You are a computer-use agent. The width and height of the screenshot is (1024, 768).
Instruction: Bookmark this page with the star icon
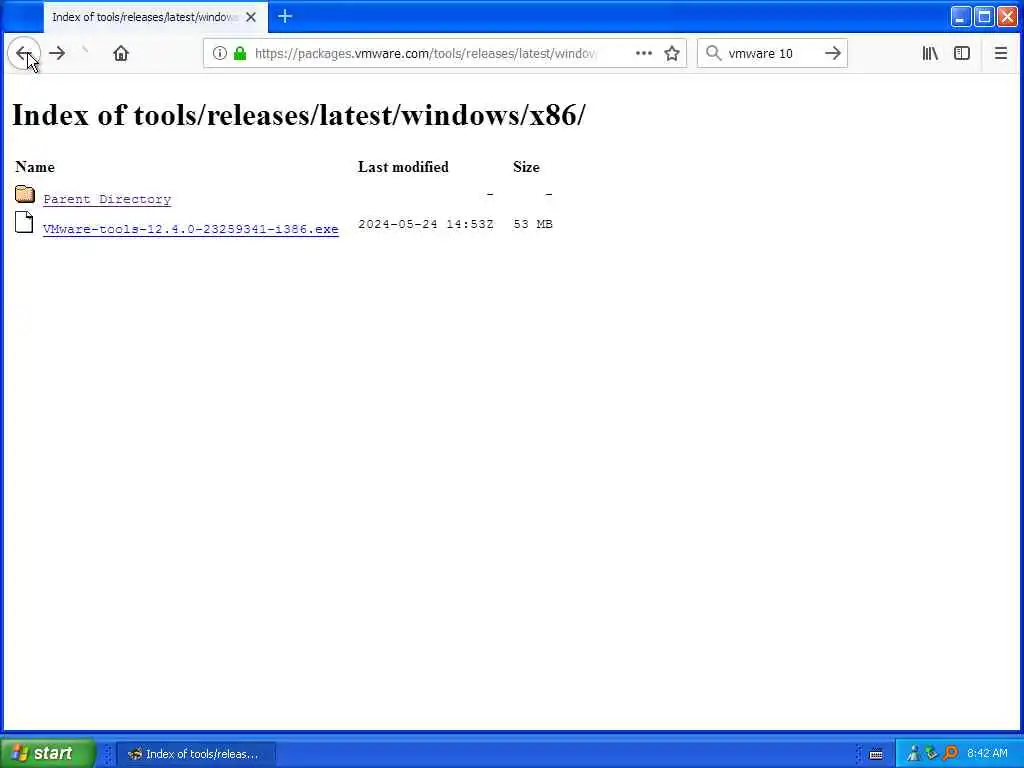pyautogui.click(x=672, y=54)
